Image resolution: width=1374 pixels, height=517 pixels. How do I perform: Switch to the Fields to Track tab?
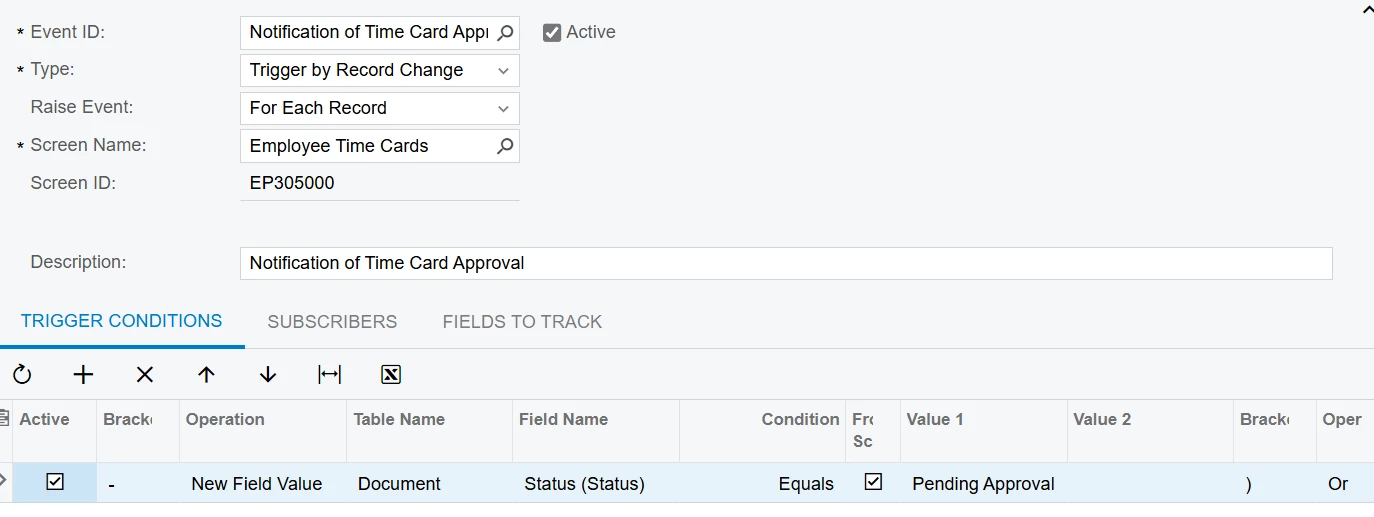click(x=522, y=322)
